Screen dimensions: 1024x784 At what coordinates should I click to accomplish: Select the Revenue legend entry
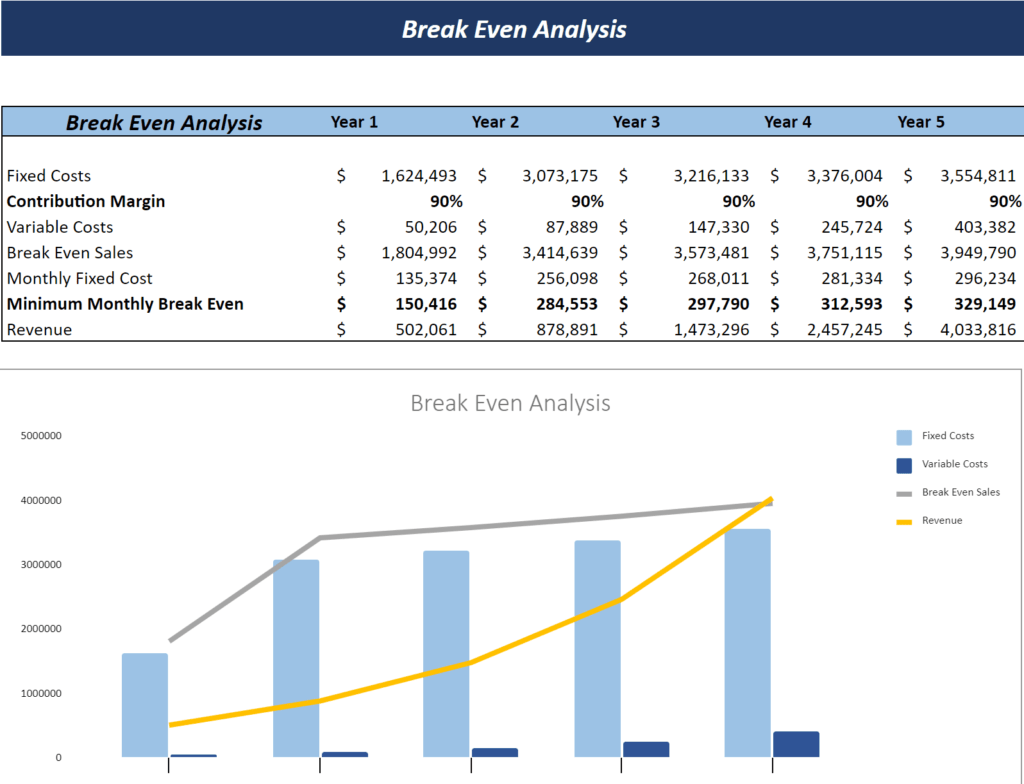939,520
